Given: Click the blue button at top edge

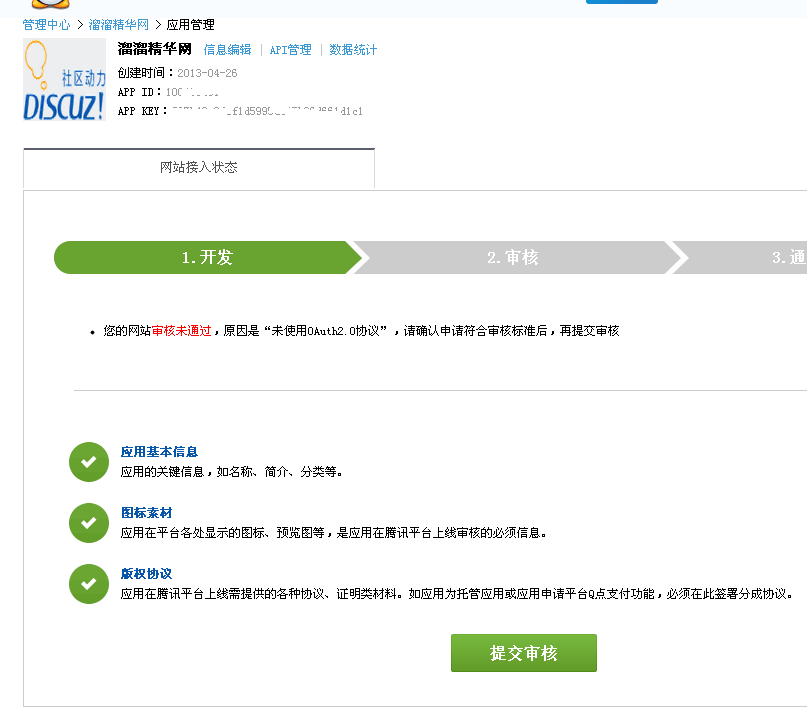Looking at the screenshot, I should (622, 2).
